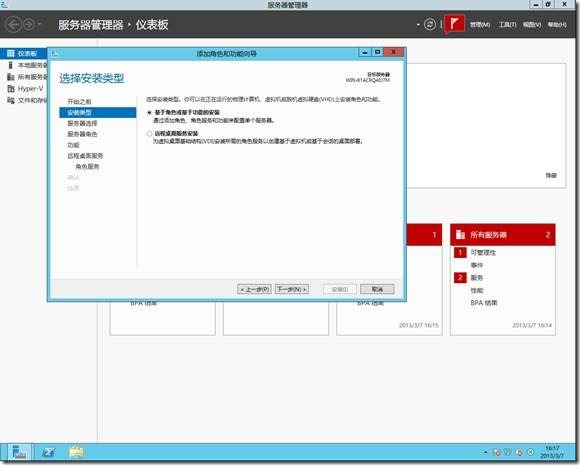Choose 基于角色或基于功能的安装 radio option

(x=149, y=112)
